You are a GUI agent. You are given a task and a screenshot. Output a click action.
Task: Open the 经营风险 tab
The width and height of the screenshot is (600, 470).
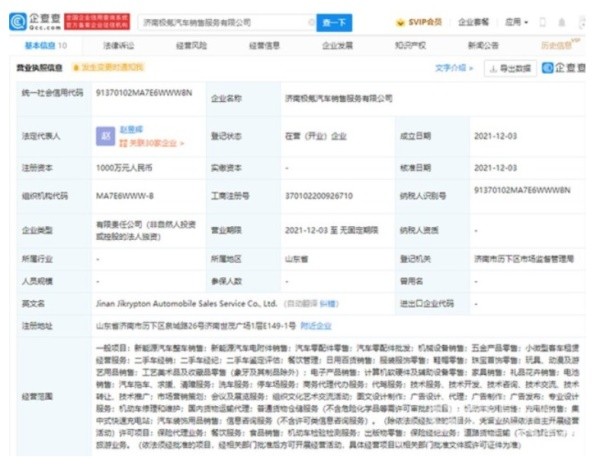191,46
